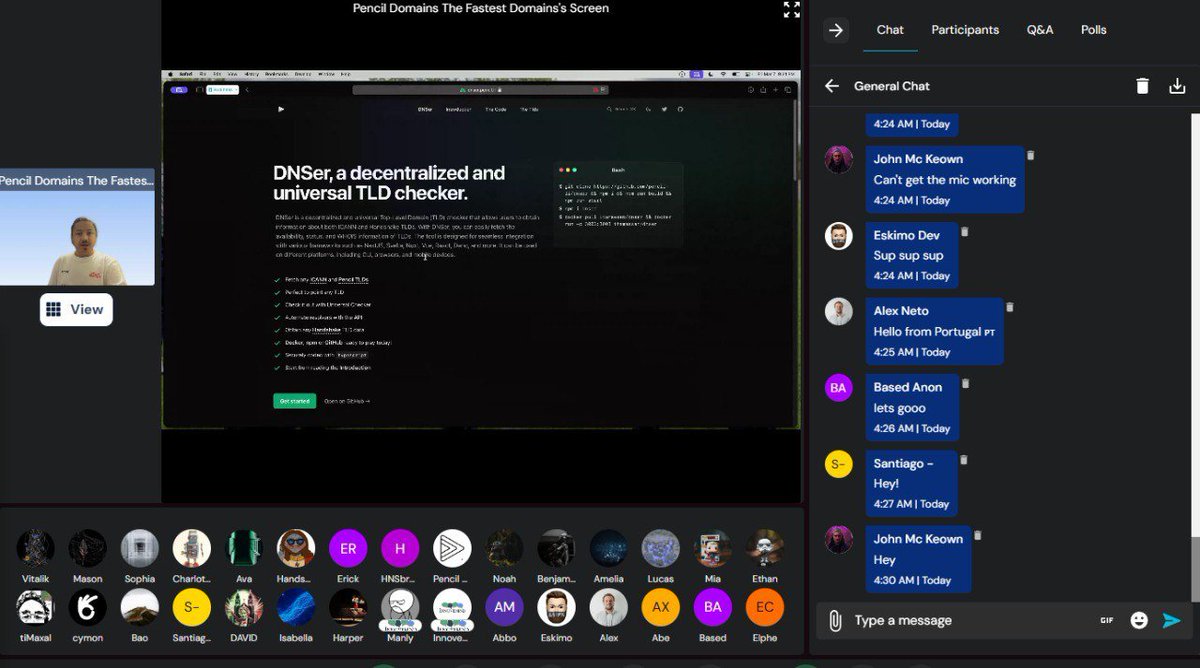
Task: Delete Eskimo Dev's message
Action: pos(965,231)
